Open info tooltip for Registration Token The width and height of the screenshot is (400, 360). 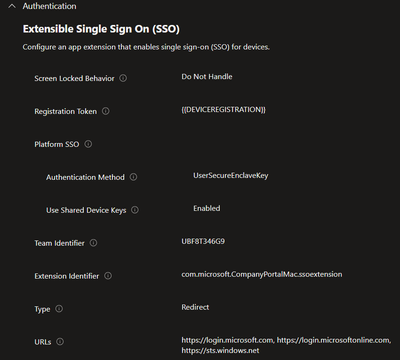click(x=106, y=111)
